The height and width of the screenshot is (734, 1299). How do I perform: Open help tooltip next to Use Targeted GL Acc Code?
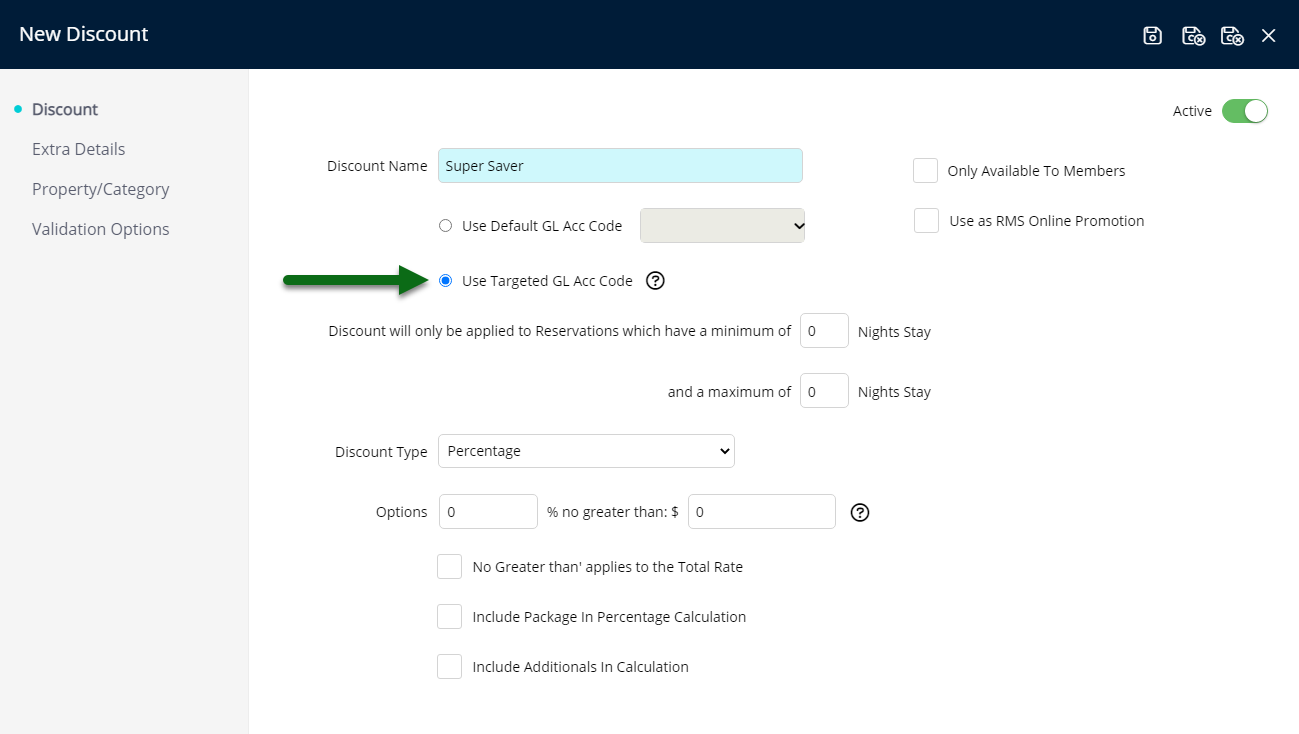tap(655, 281)
